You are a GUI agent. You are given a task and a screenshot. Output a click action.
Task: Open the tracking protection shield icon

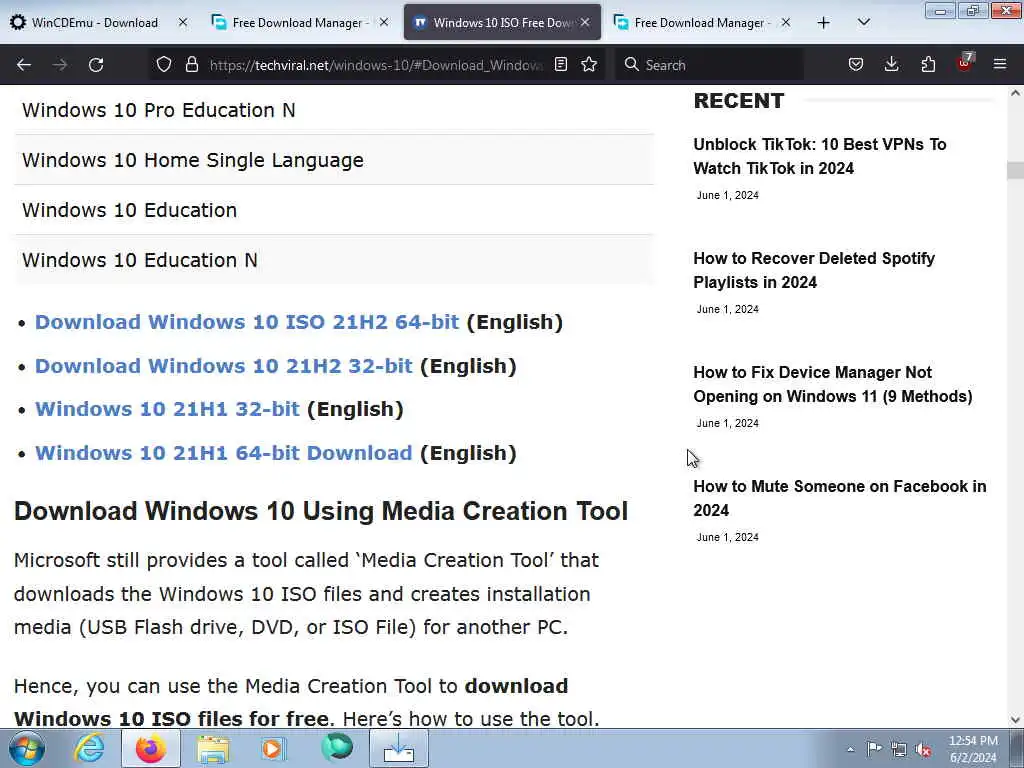tap(164, 65)
